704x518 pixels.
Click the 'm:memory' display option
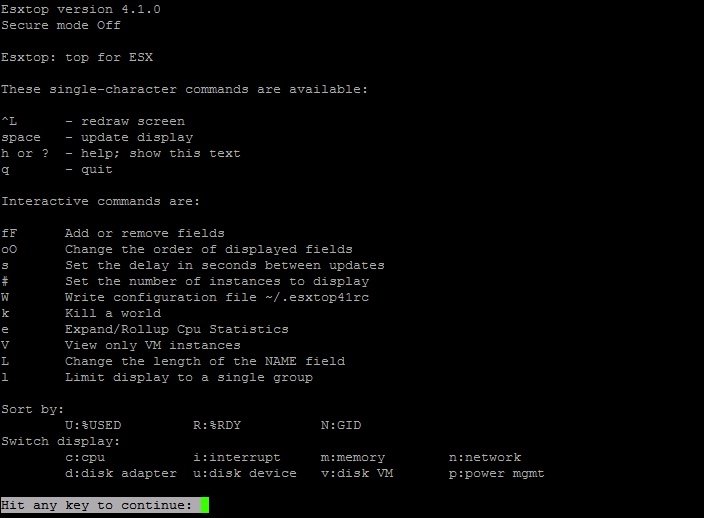(353, 457)
